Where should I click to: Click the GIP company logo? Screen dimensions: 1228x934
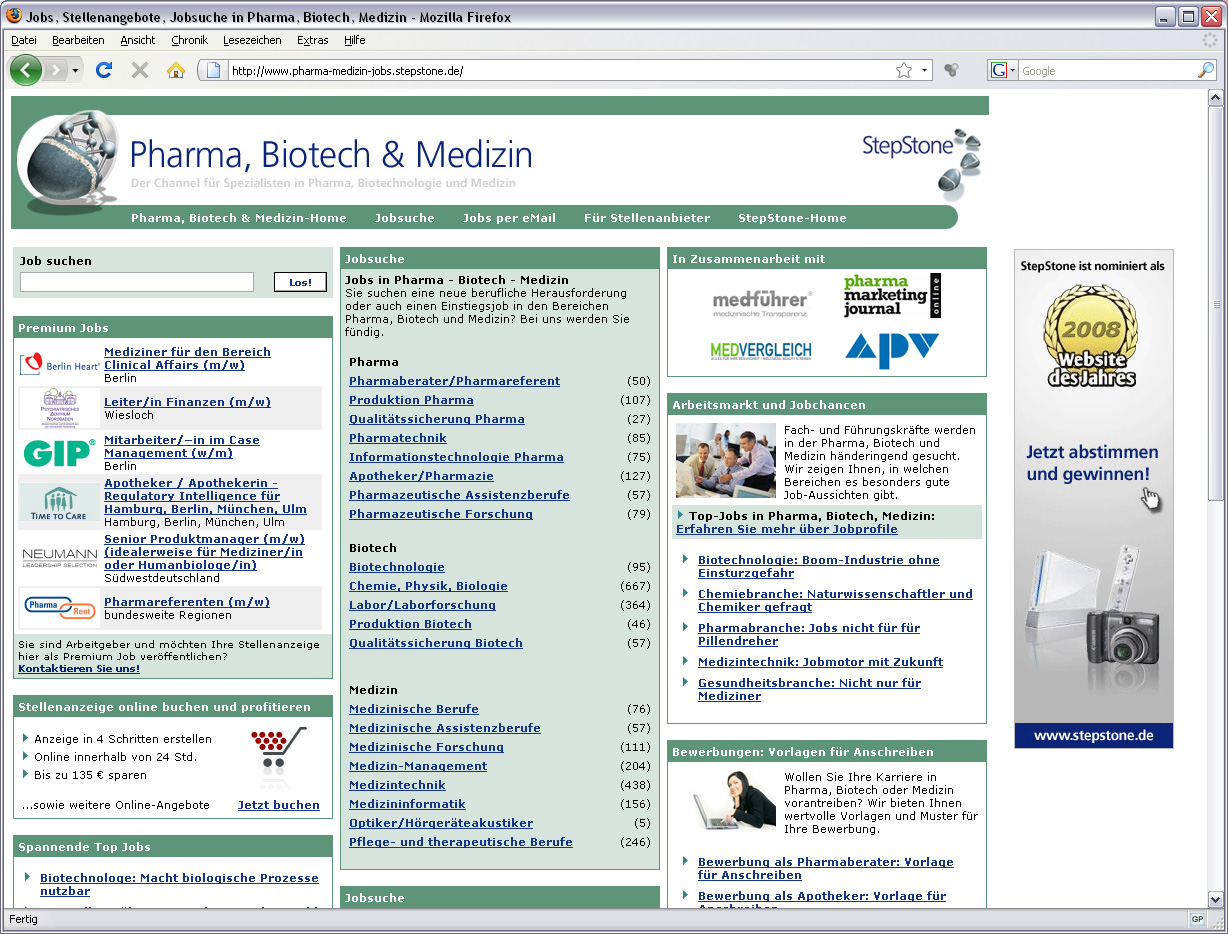click(59, 453)
